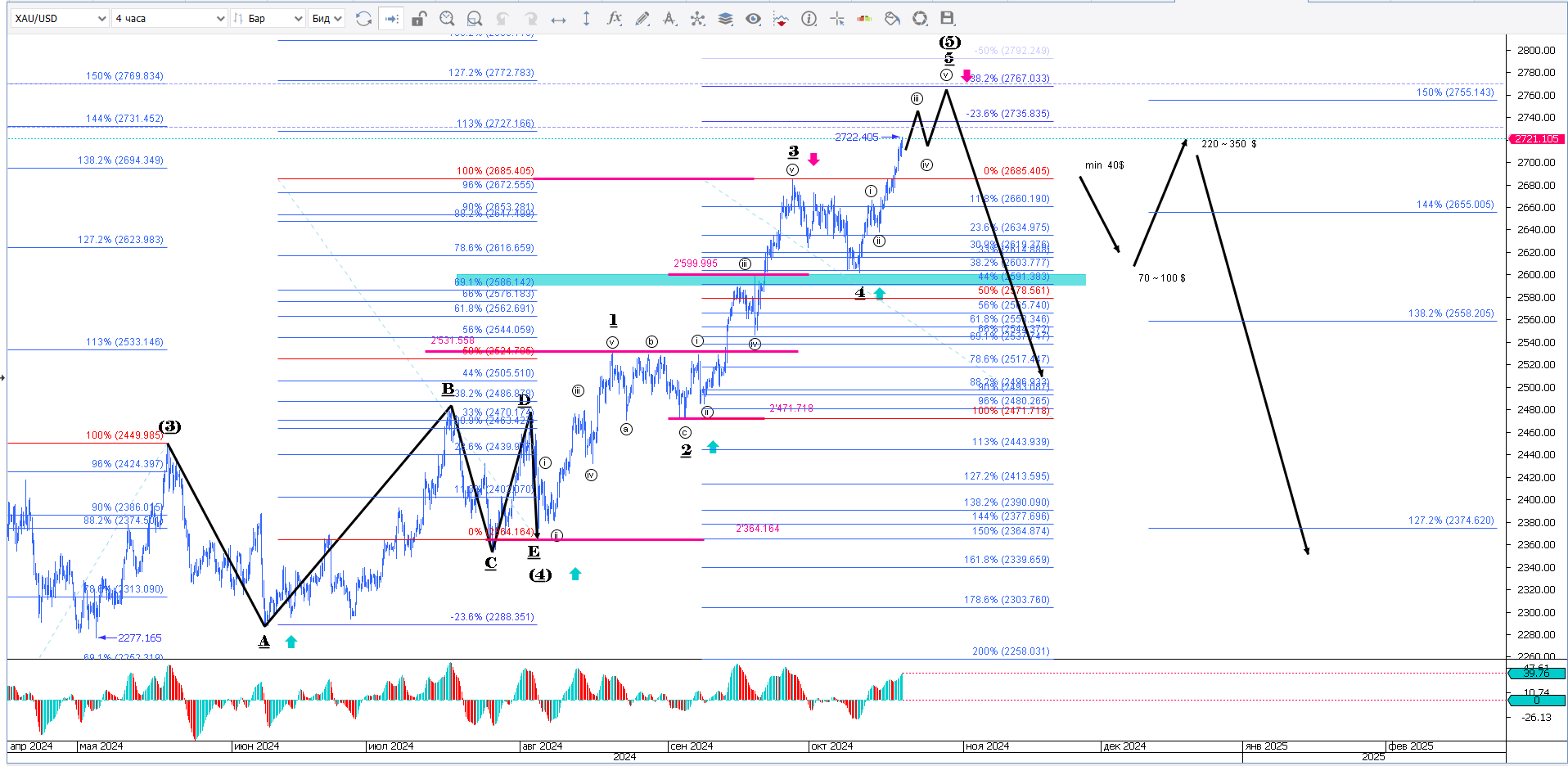Click the colored volume bars icon

[864, 18]
